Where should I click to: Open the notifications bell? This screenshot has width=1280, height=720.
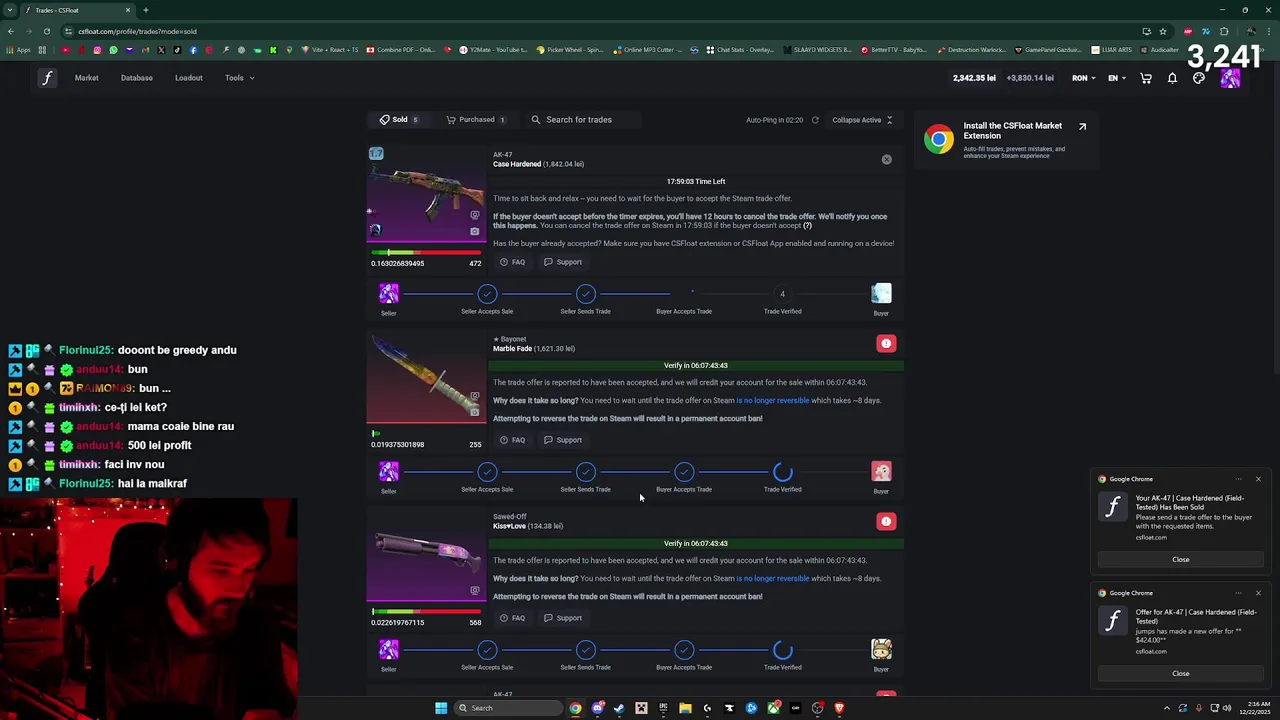[1172, 78]
